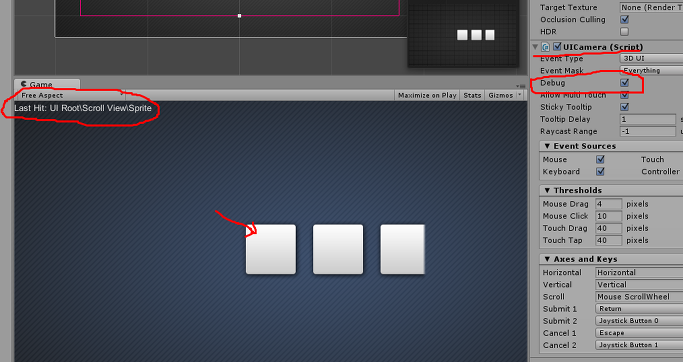Open the Cancel 2 key dropdown
683x362 pixels.
click(x=639, y=345)
